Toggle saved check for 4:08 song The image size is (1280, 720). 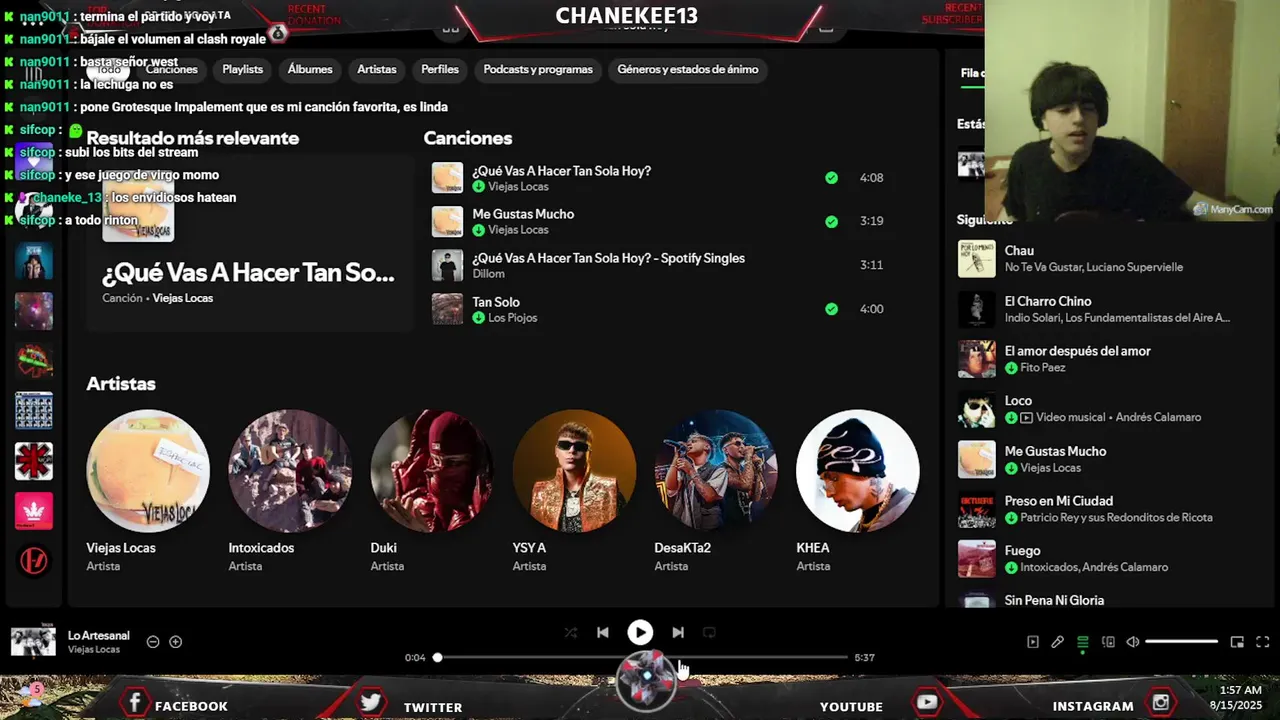pos(831,178)
